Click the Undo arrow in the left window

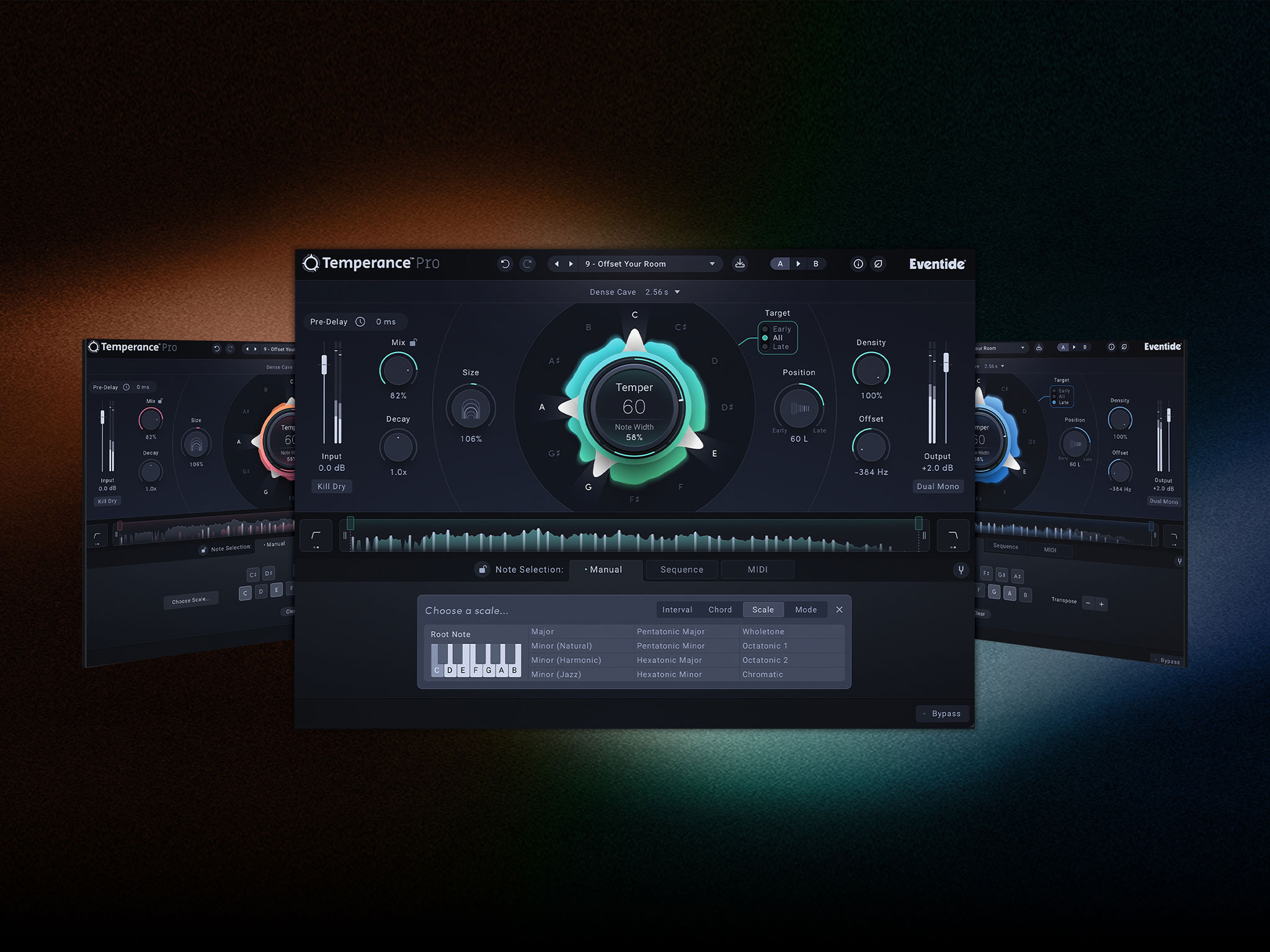216,349
